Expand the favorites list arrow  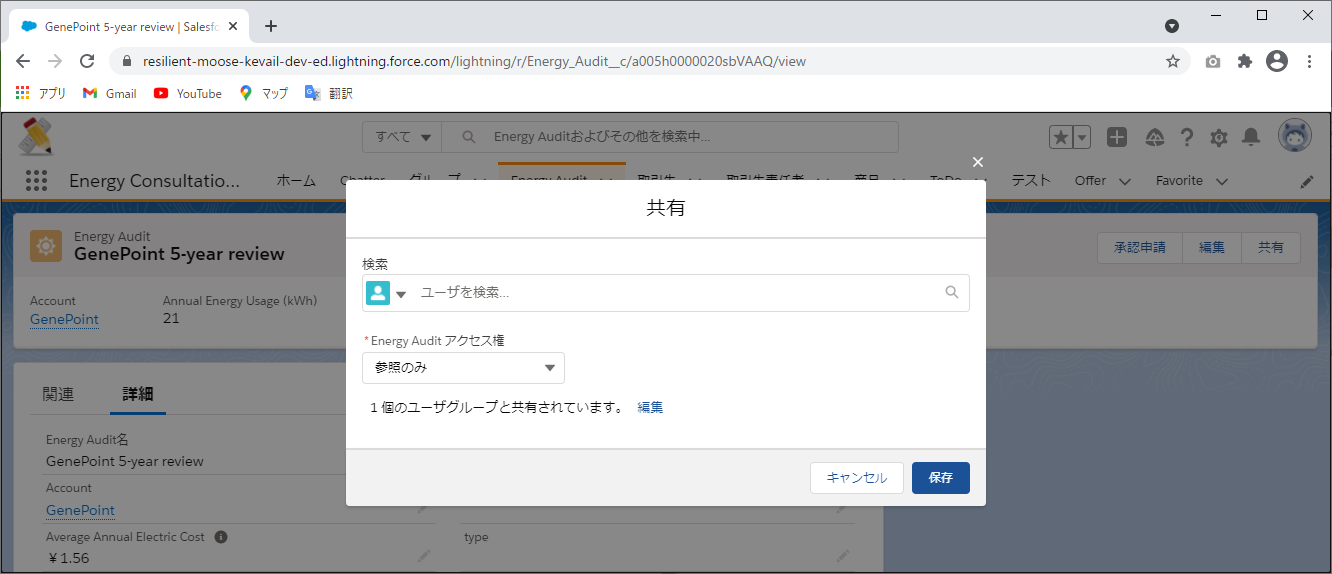(1081, 137)
